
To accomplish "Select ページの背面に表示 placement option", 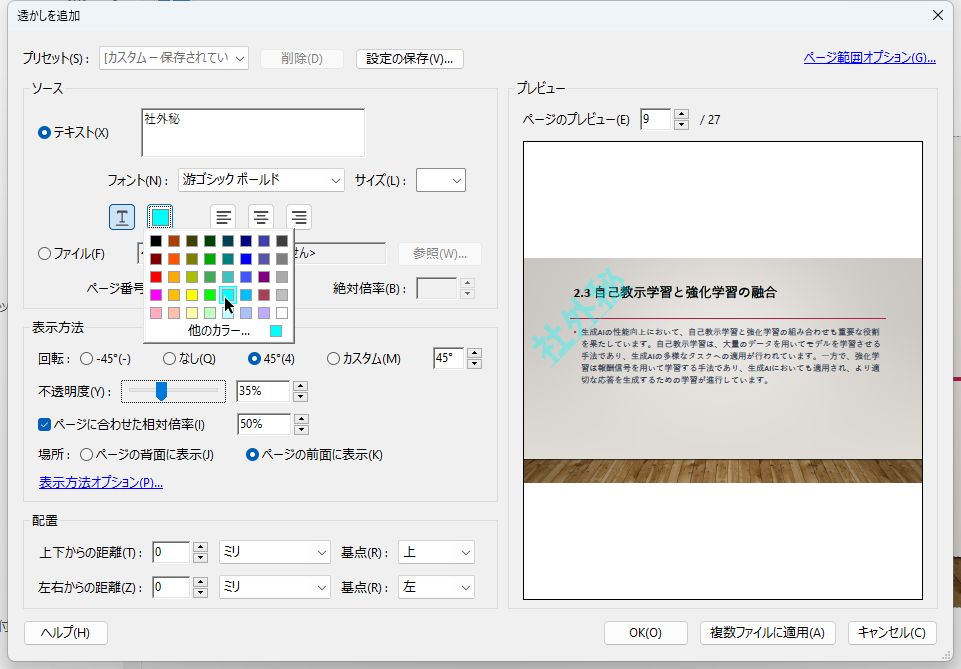I will pos(88,452).
